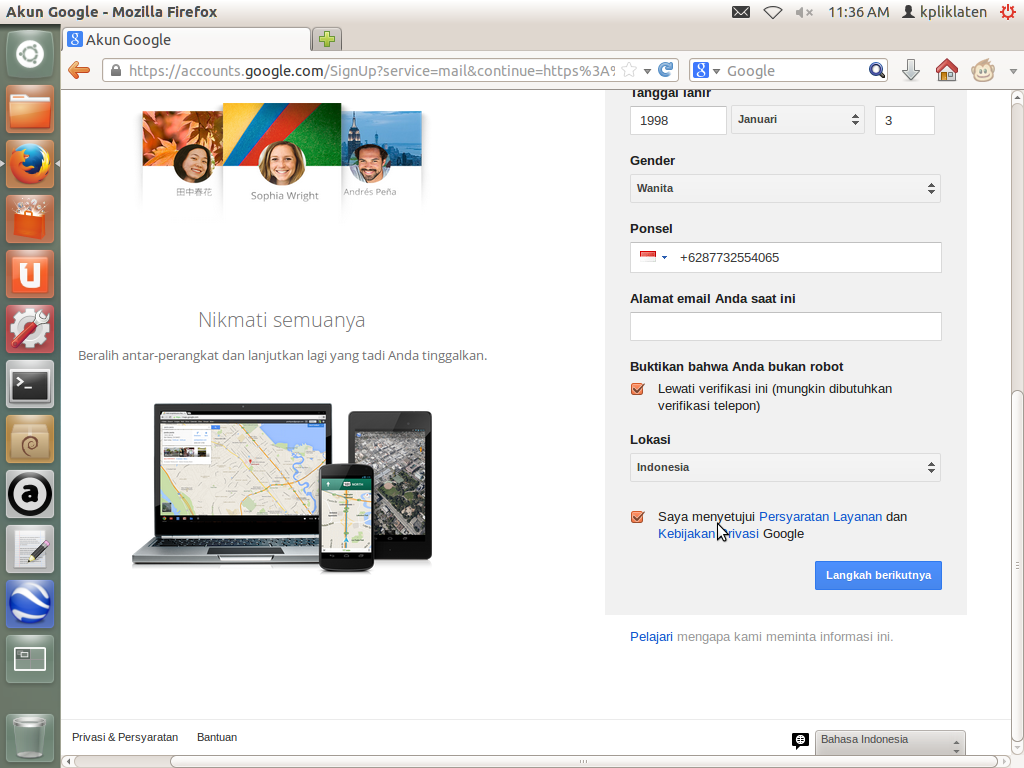Open the Trash launcher icon
Viewport: 1024px width, 768px height.
(x=30, y=736)
